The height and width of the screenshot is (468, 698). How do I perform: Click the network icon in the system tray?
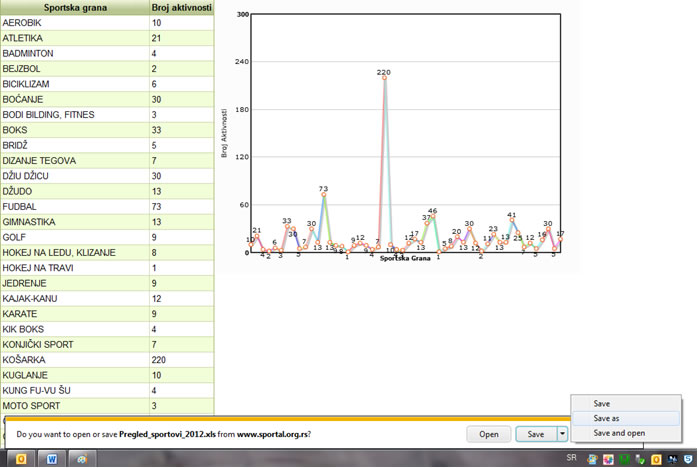tap(672, 459)
